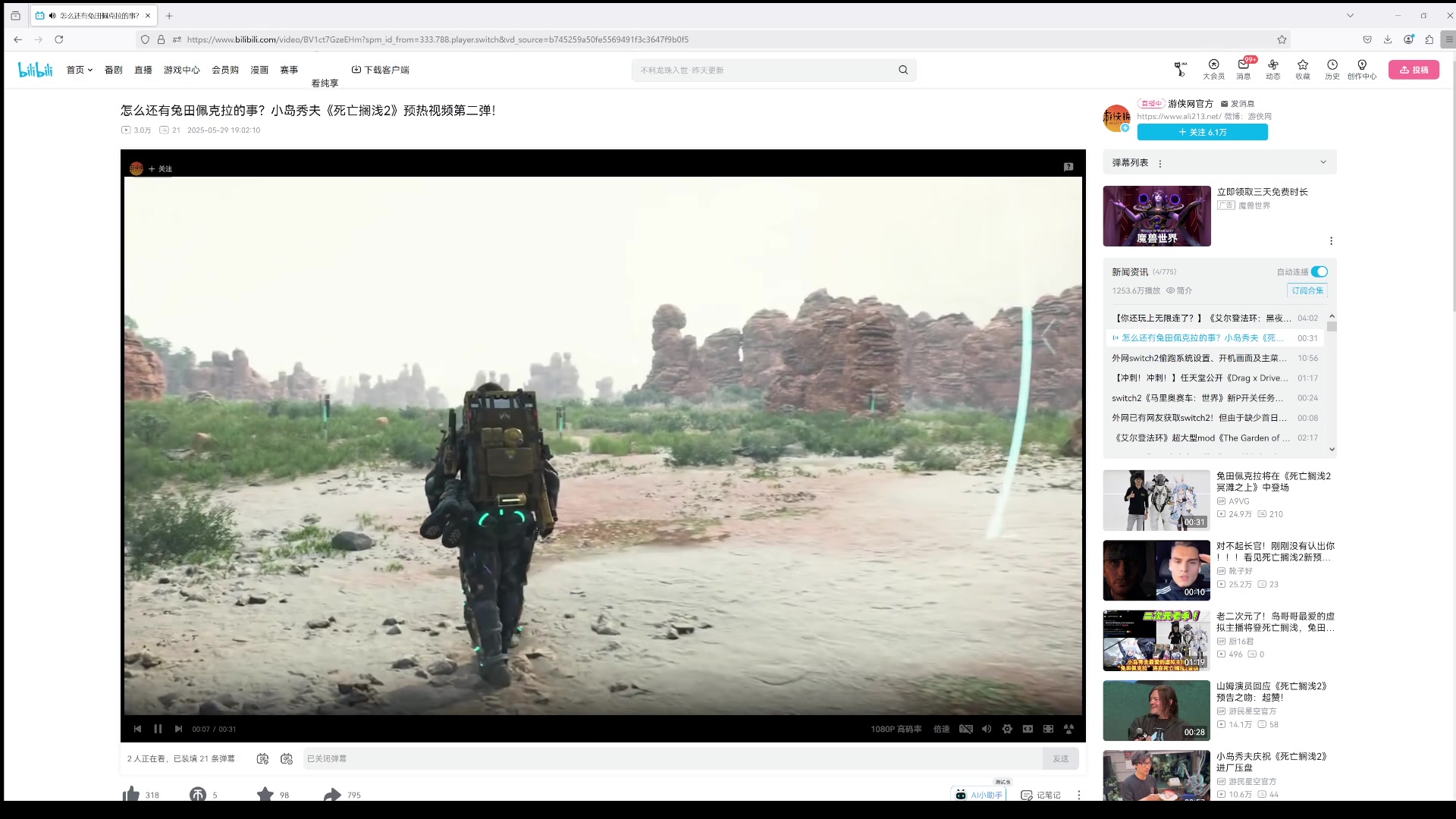Screen dimensions: 1456x819
Task: Like the video (318 thumbs up)
Action: tap(140, 795)
